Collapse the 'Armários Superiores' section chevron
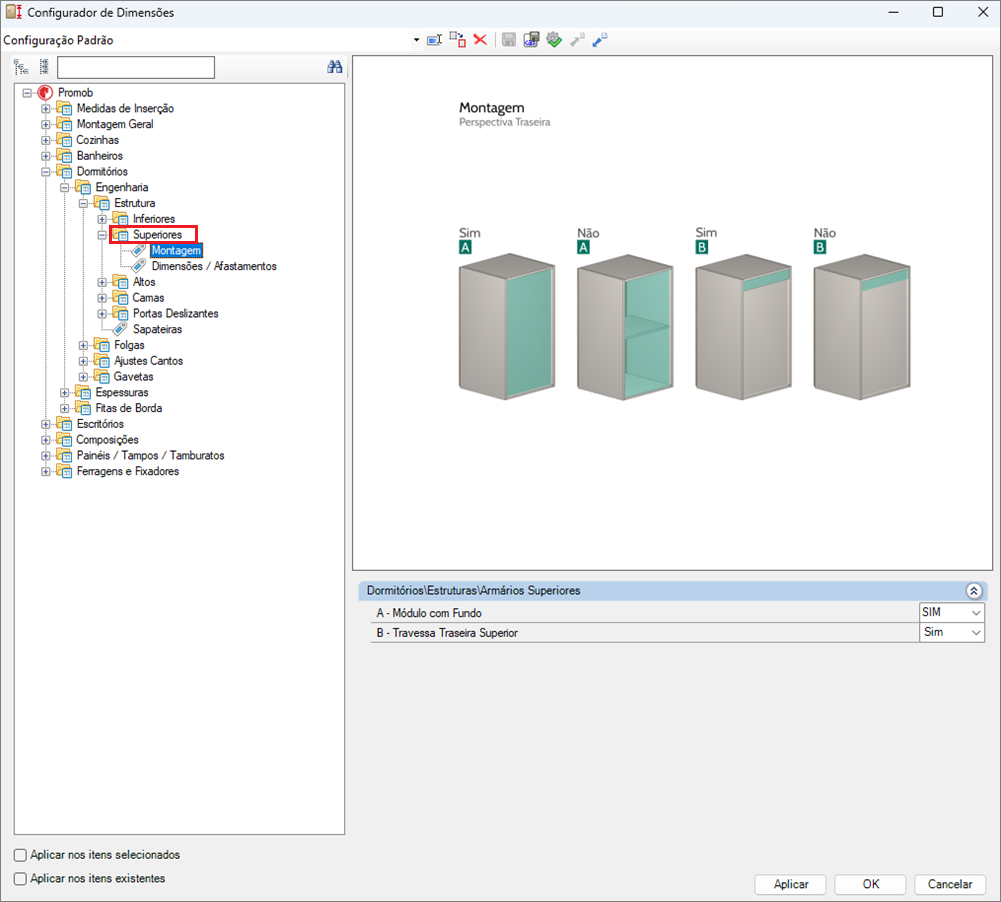 pos(972,591)
